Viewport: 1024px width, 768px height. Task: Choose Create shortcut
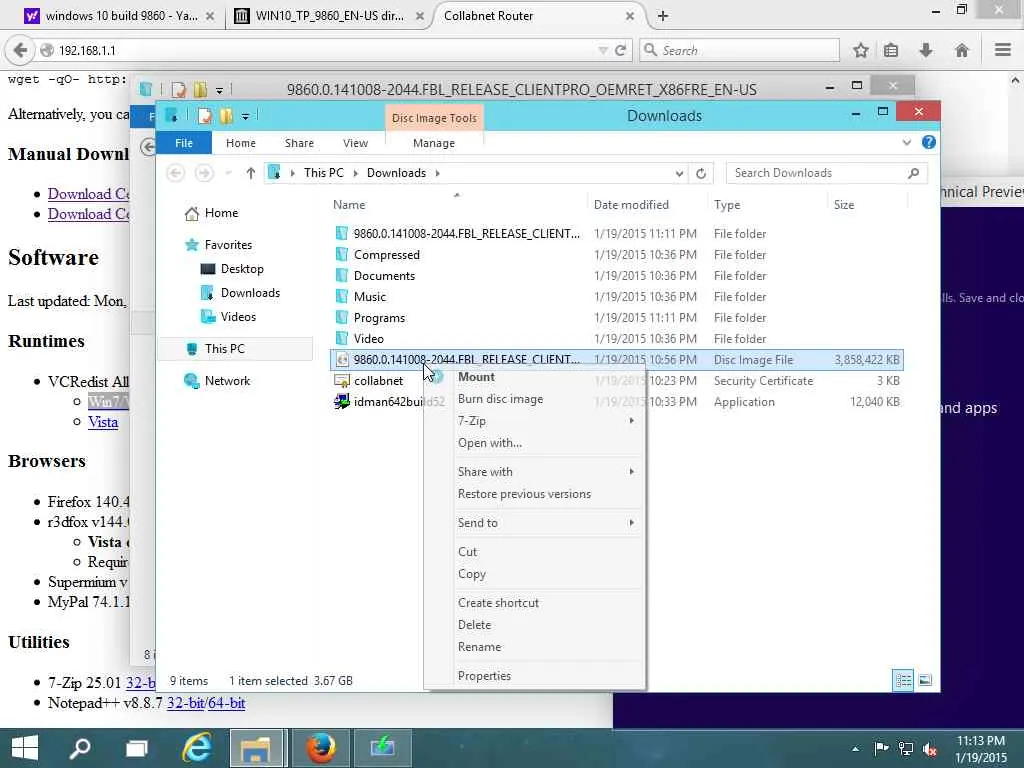(498, 603)
